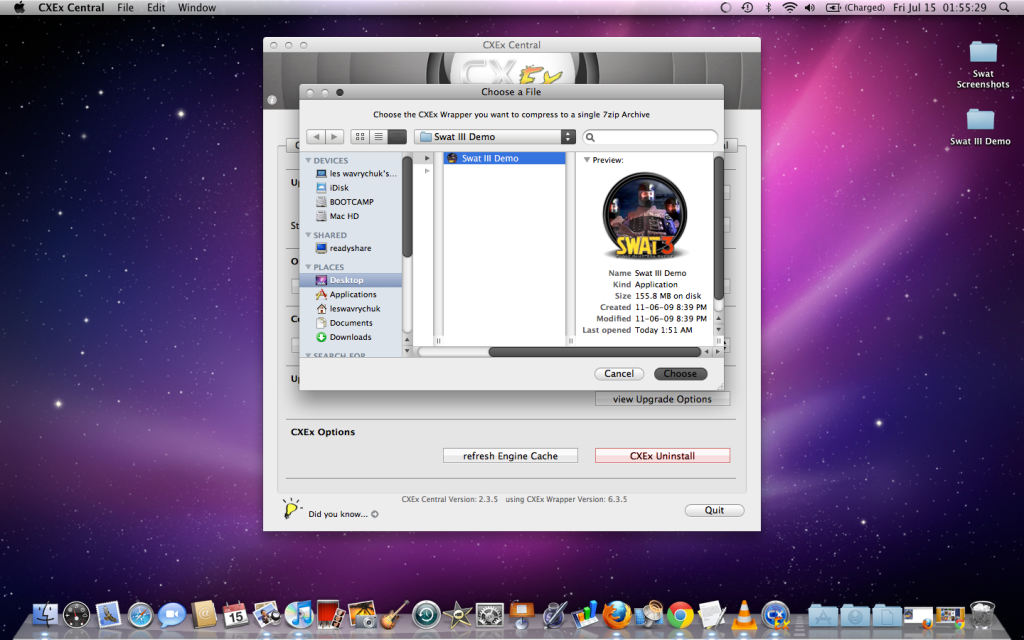Viewport: 1024px width, 640px height.
Task: Open Spotlight search in the menu bar
Action: tap(1004, 8)
